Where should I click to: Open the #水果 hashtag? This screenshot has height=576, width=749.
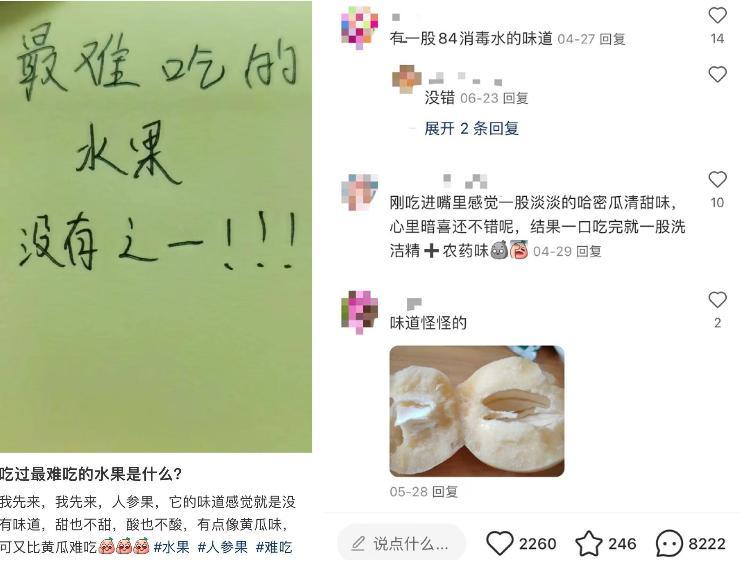point(171,547)
